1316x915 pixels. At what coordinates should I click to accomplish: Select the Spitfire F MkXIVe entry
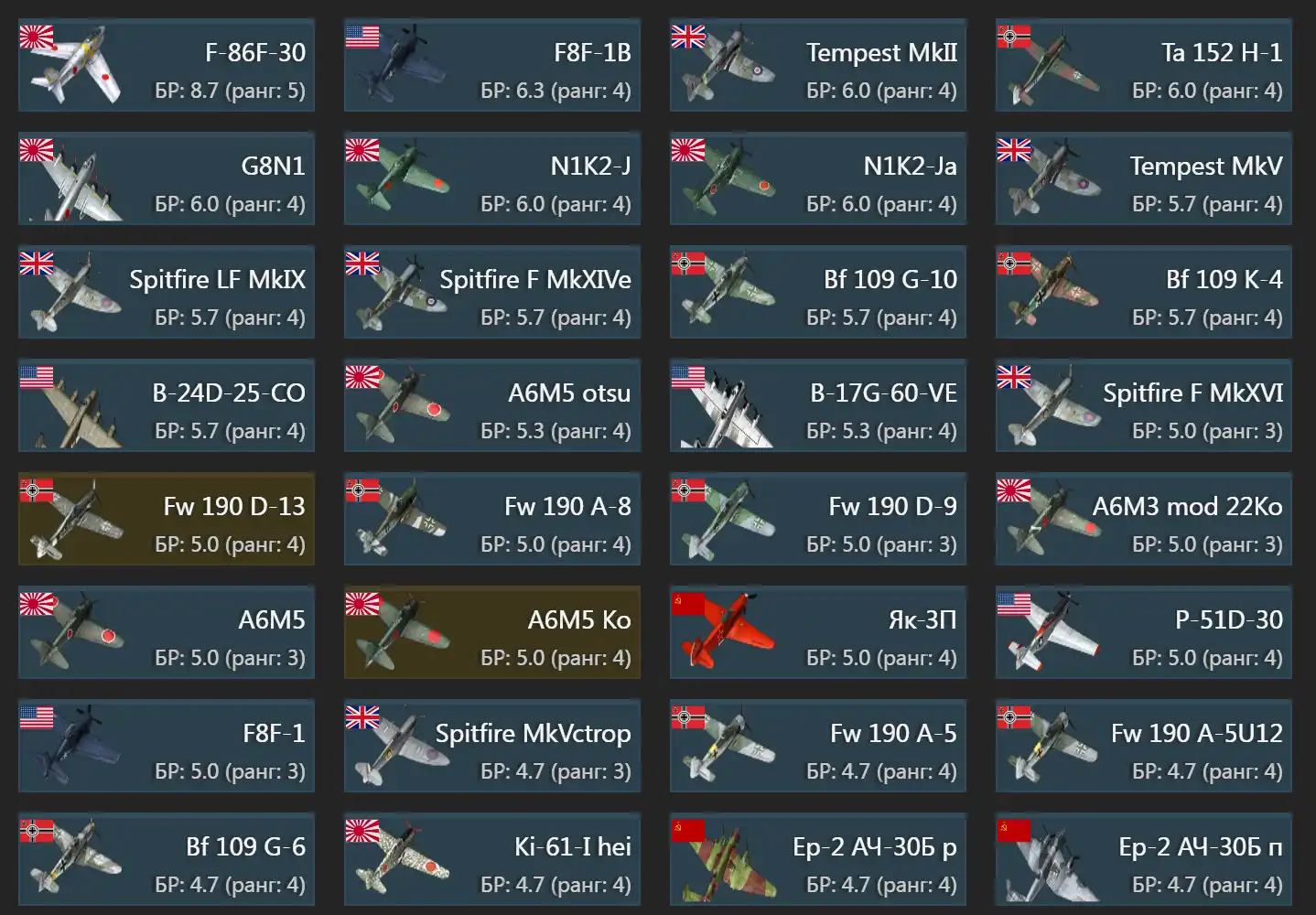[x=492, y=292]
